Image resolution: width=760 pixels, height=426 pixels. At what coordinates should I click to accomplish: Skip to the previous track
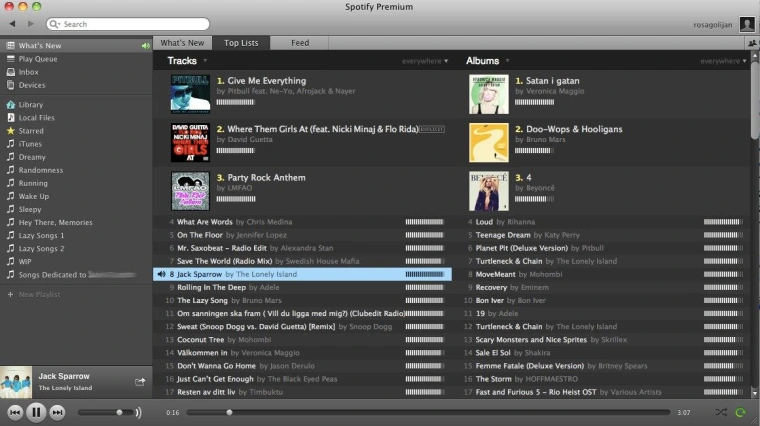15,412
